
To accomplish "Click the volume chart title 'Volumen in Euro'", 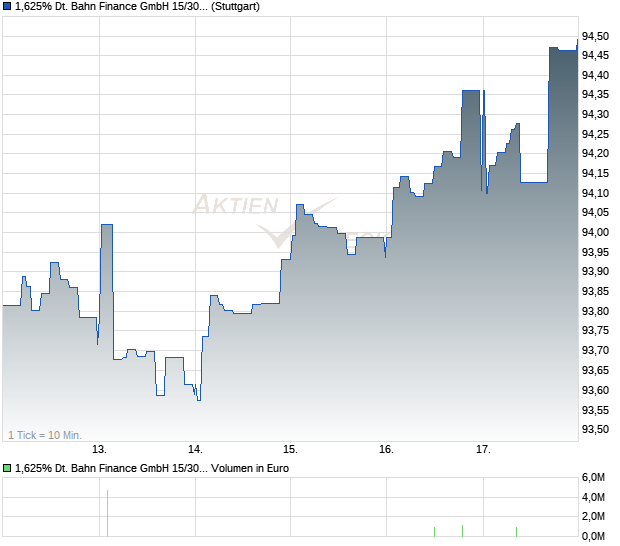I will click(250, 469).
